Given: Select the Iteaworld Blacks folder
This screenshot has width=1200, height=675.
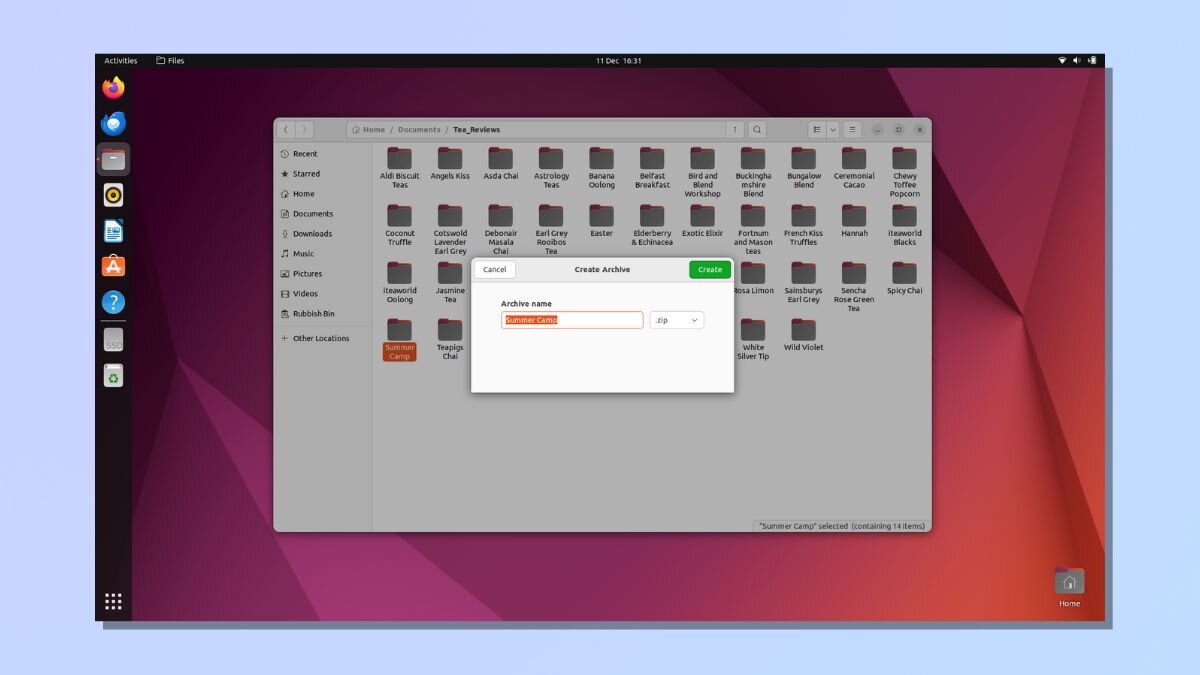Looking at the screenshot, I should point(904,225).
